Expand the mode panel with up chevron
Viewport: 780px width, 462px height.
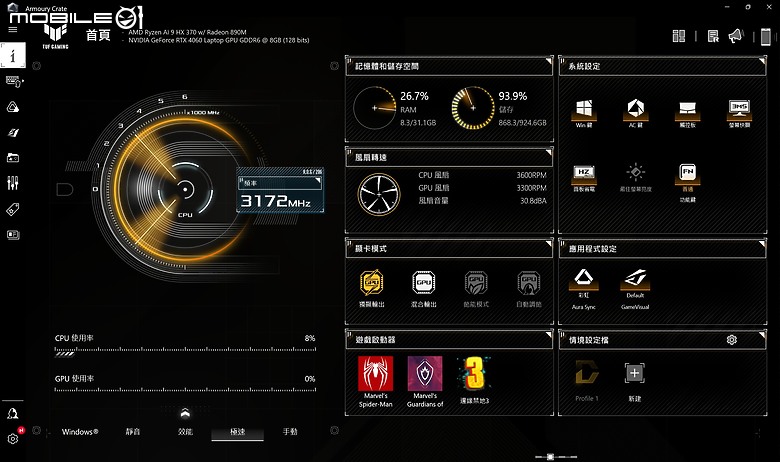click(185, 412)
